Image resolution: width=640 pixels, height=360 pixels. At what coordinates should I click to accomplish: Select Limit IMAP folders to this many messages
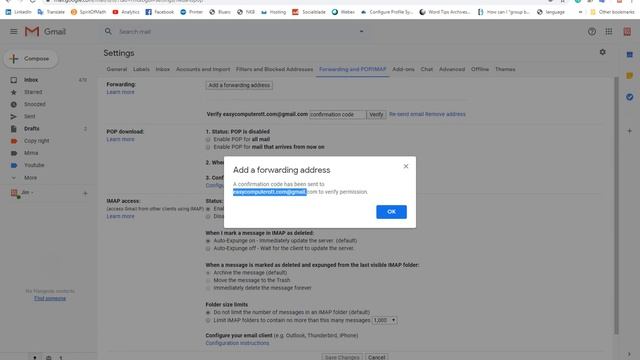[x=208, y=320]
